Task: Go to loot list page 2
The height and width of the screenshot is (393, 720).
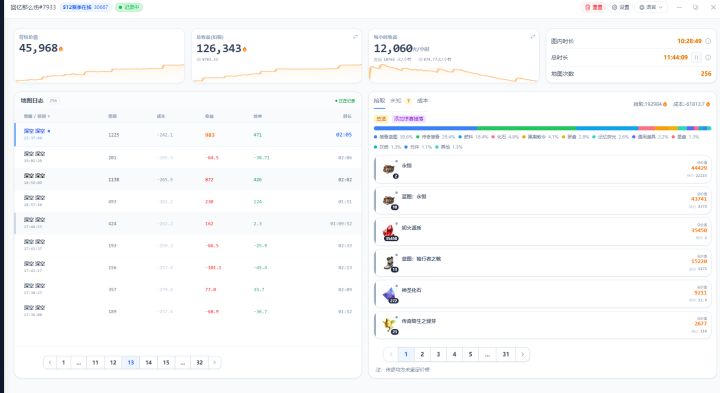Action: 422,354
